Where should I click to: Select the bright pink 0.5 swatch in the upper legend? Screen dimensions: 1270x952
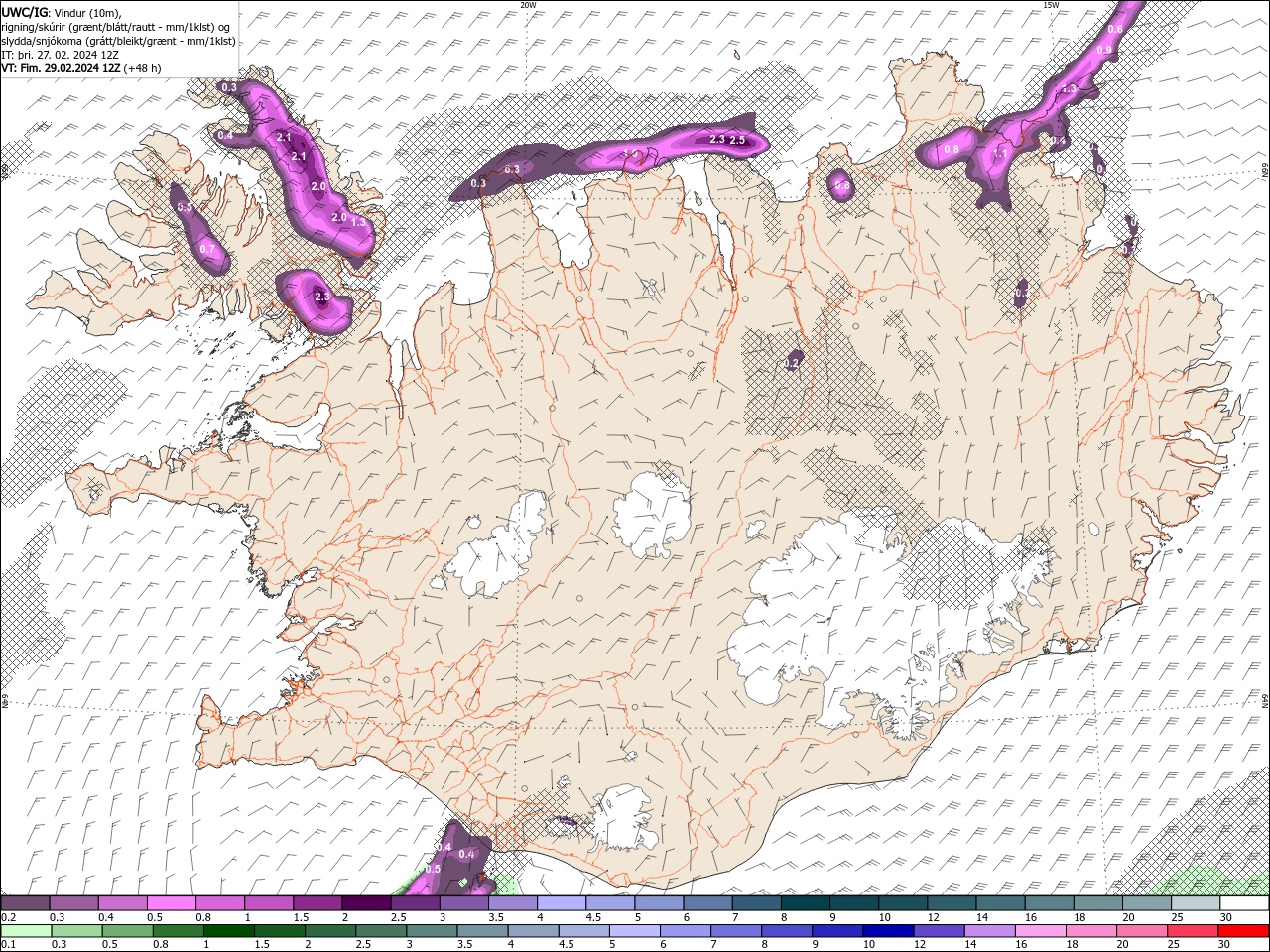coord(172,903)
